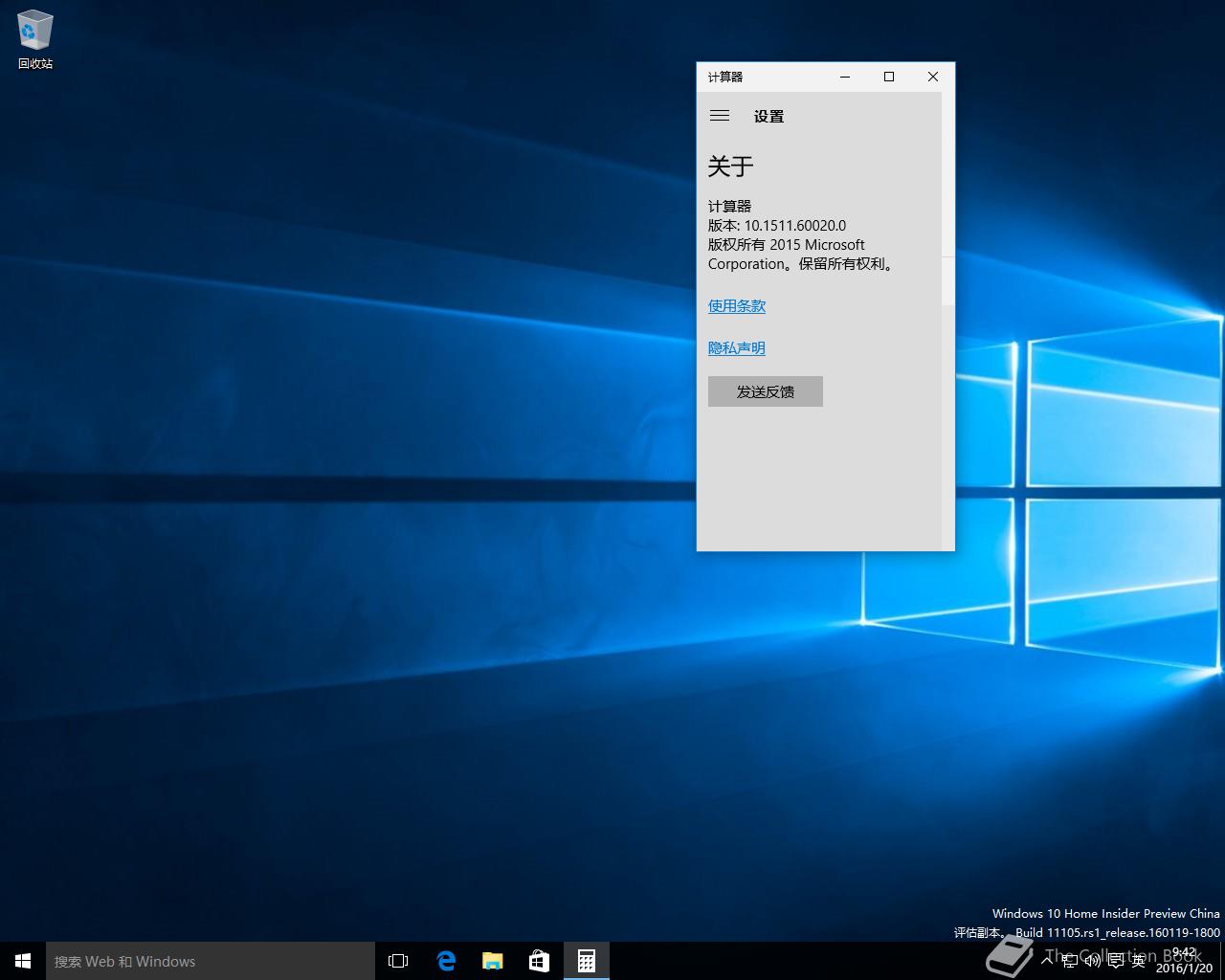
Task: Select the Calculator taskbar icon
Action: pyautogui.click(x=587, y=961)
